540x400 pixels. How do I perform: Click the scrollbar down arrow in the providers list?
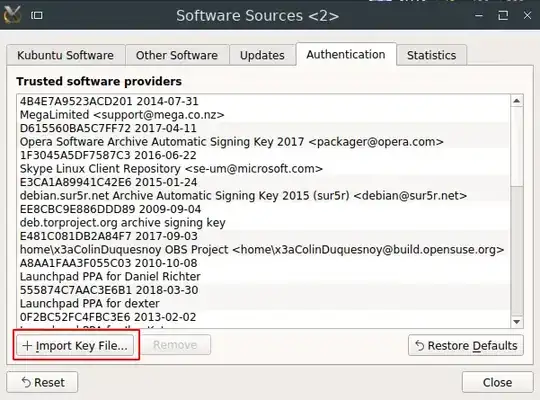[x=517, y=322]
